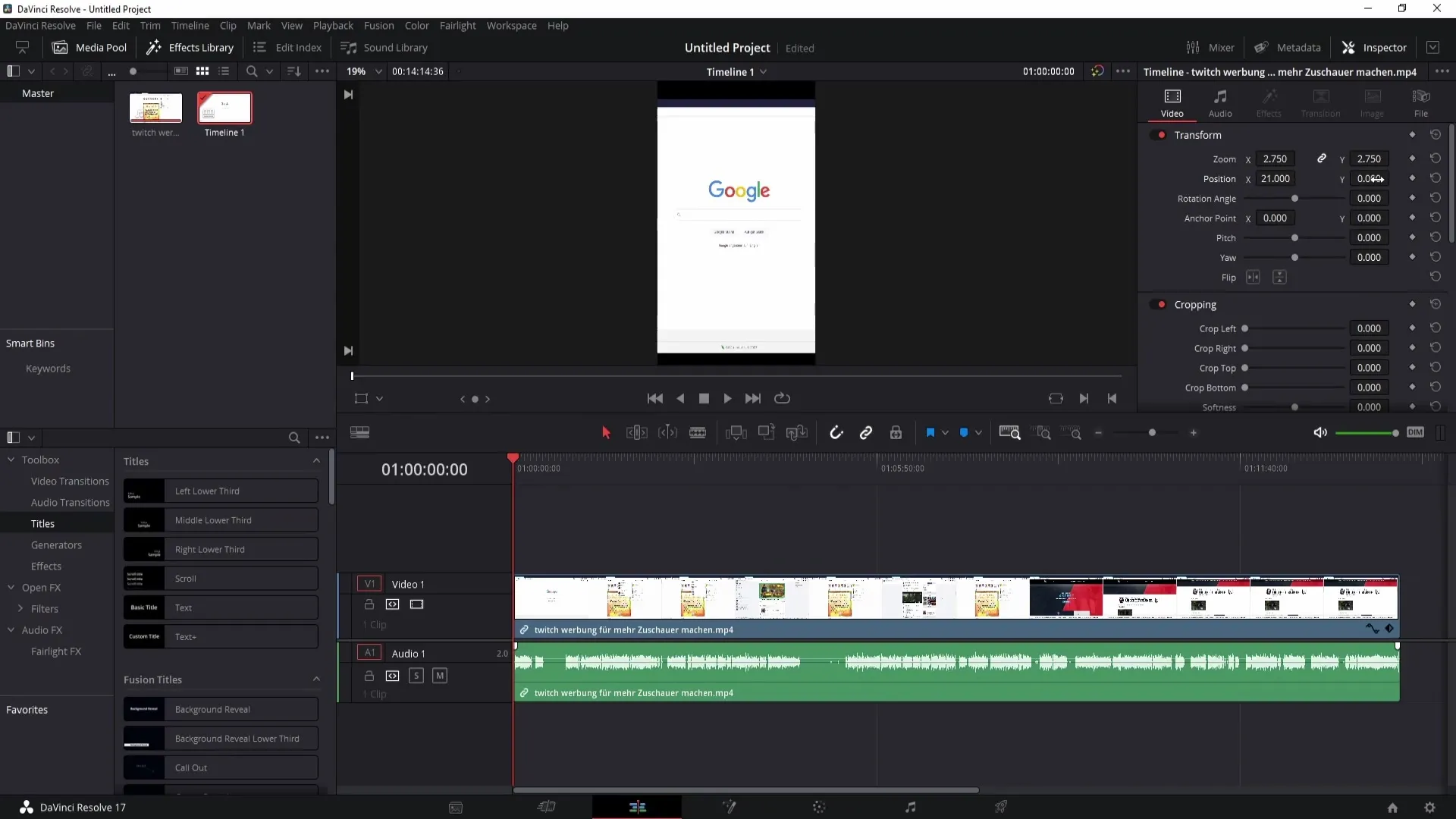Screen dimensions: 1456x819
Task: Click the Fusion page icon in toolbar
Action: click(x=729, y=807)
